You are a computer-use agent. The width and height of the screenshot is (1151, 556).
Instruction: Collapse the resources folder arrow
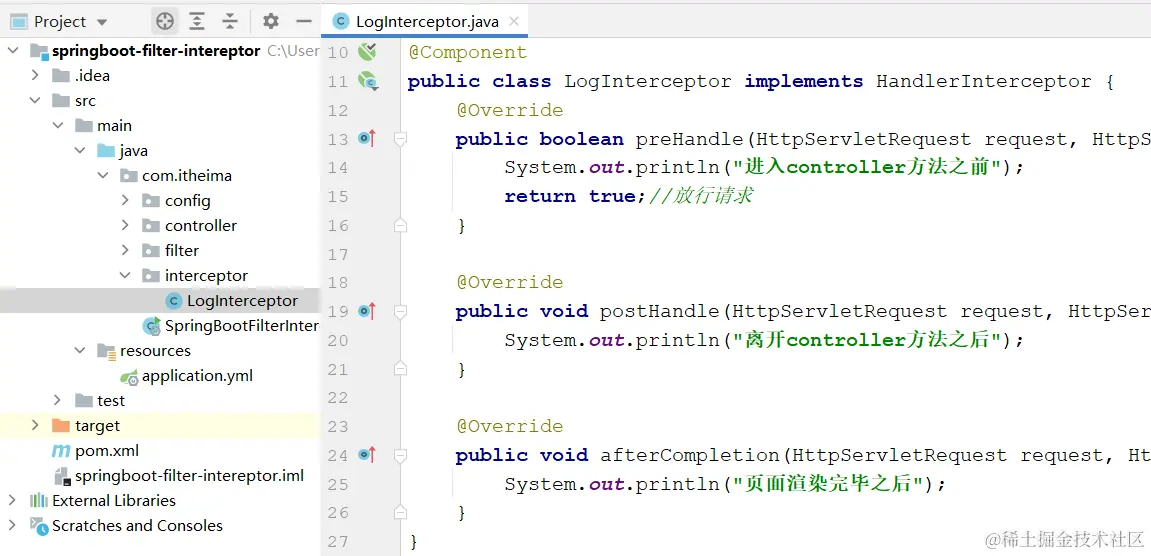click(80, 350)
